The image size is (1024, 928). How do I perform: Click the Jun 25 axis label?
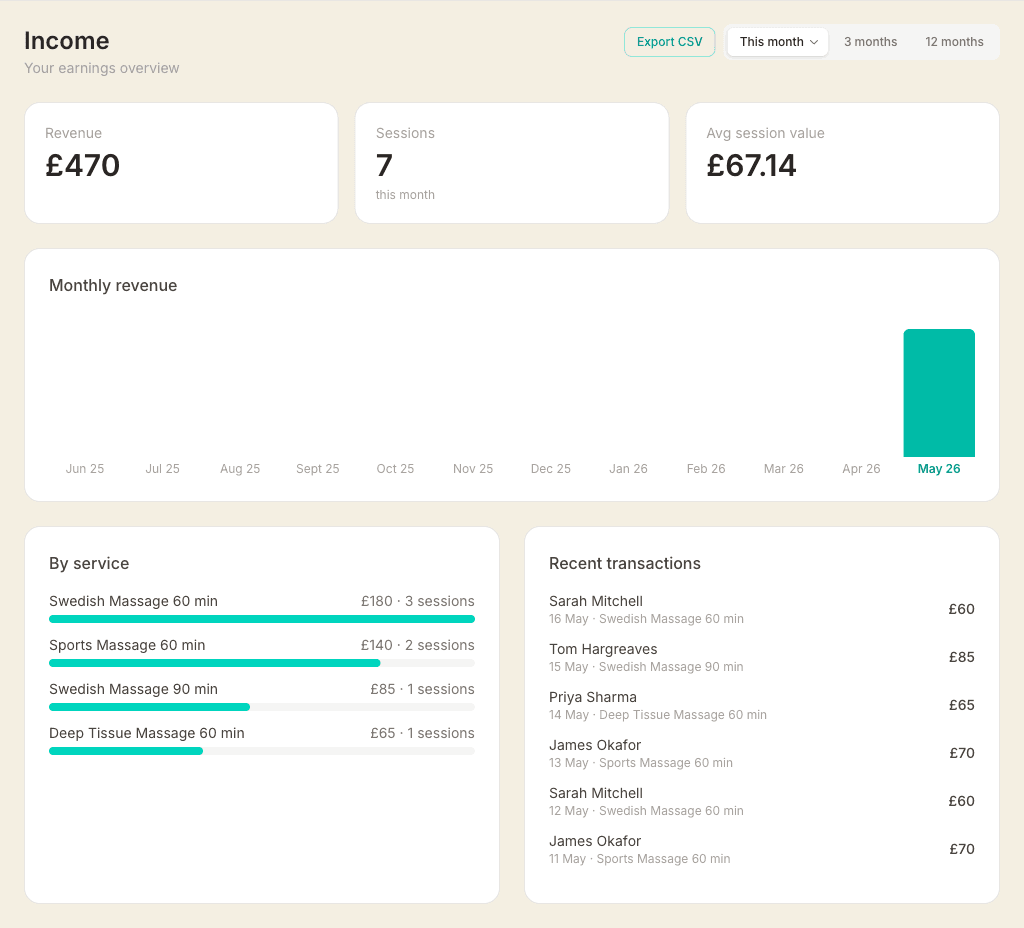coord(85,468)
